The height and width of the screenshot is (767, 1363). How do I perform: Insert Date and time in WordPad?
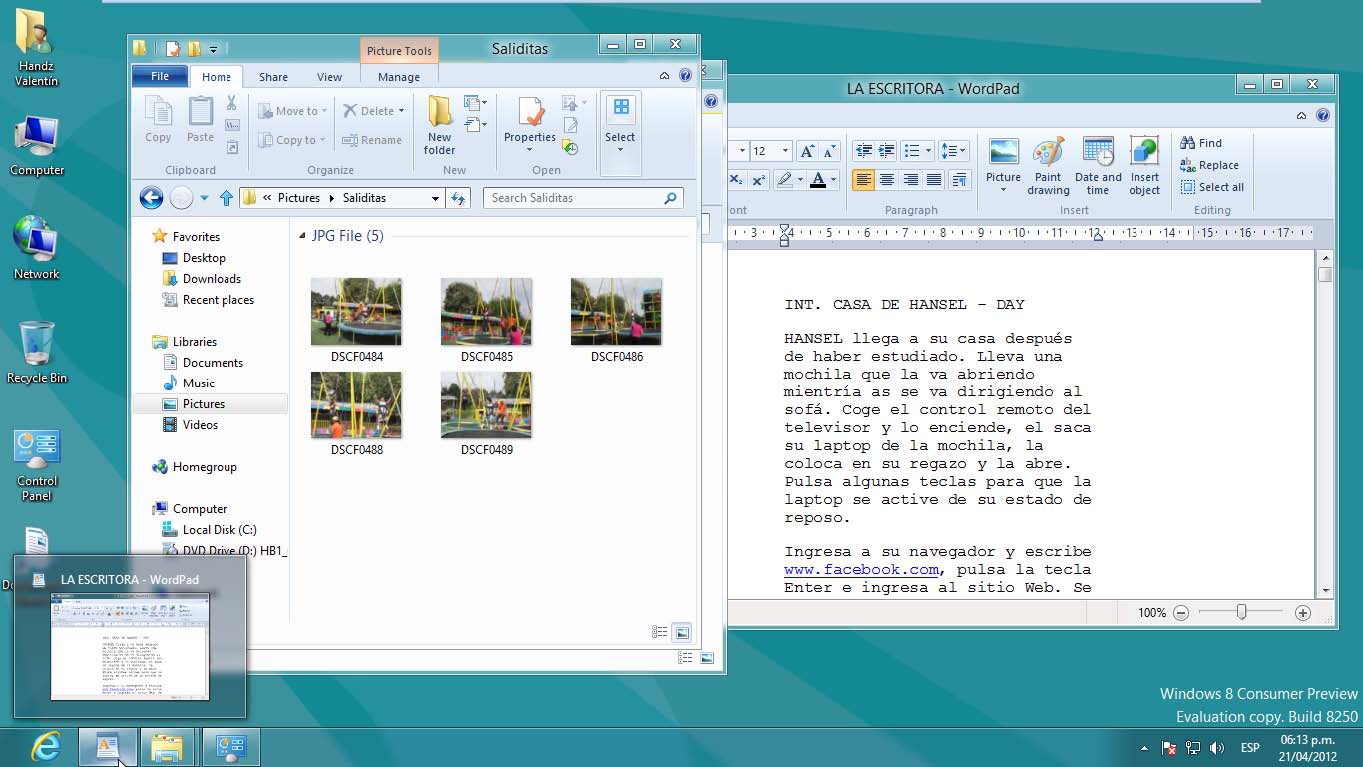tap(1097, 165)
